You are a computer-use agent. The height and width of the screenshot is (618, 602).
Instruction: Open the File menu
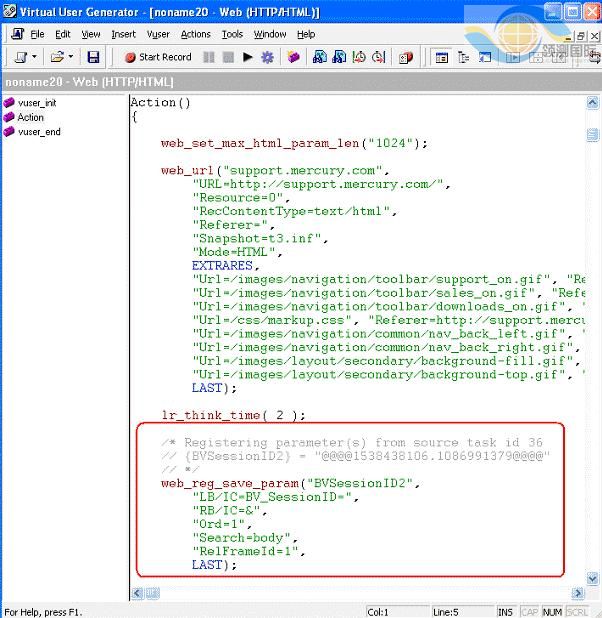click(37, 34)
